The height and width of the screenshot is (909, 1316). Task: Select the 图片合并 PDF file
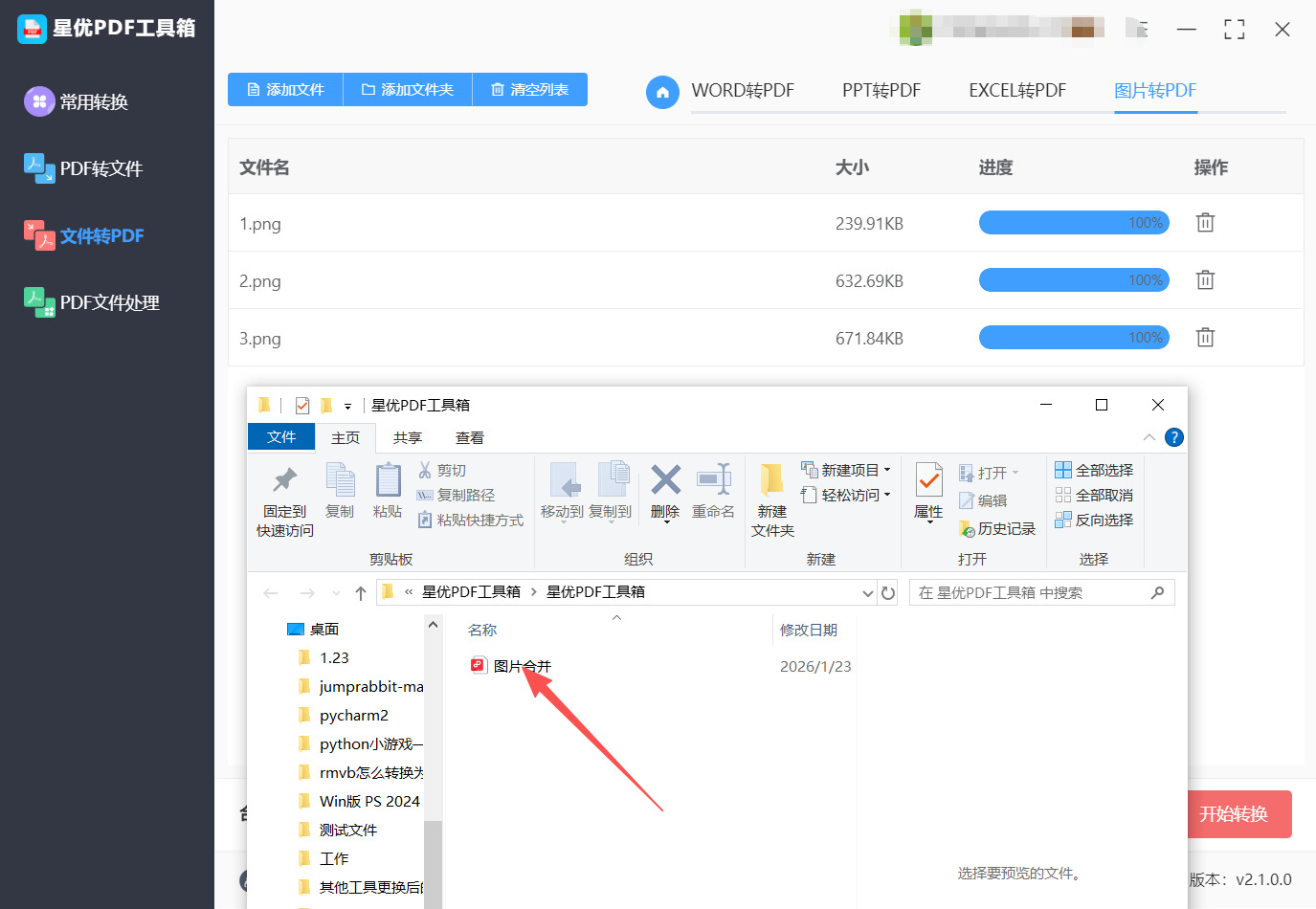[x=511, y=666]
